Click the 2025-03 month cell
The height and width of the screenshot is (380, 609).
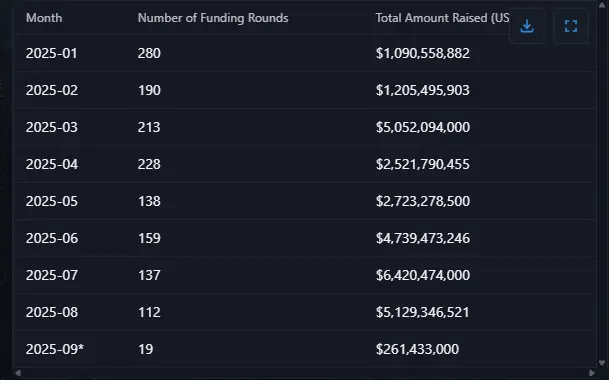(52, 127)
